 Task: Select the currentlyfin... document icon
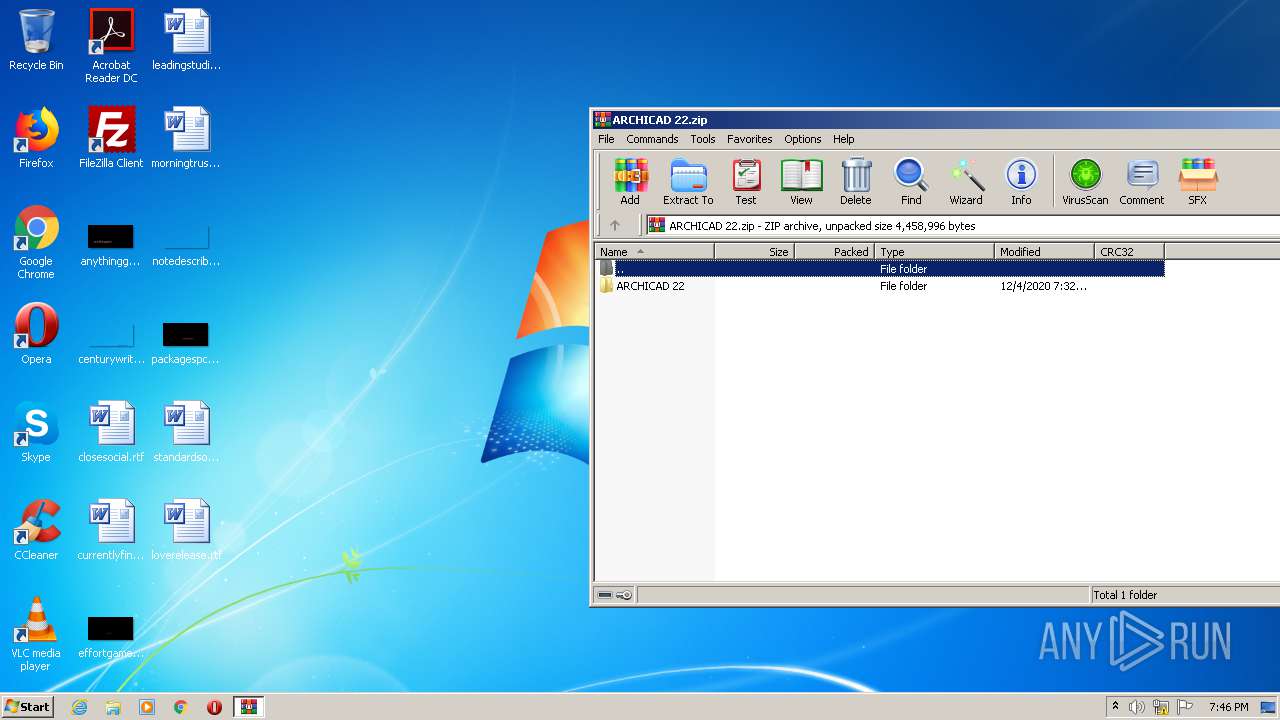click(x=111, y=530)
